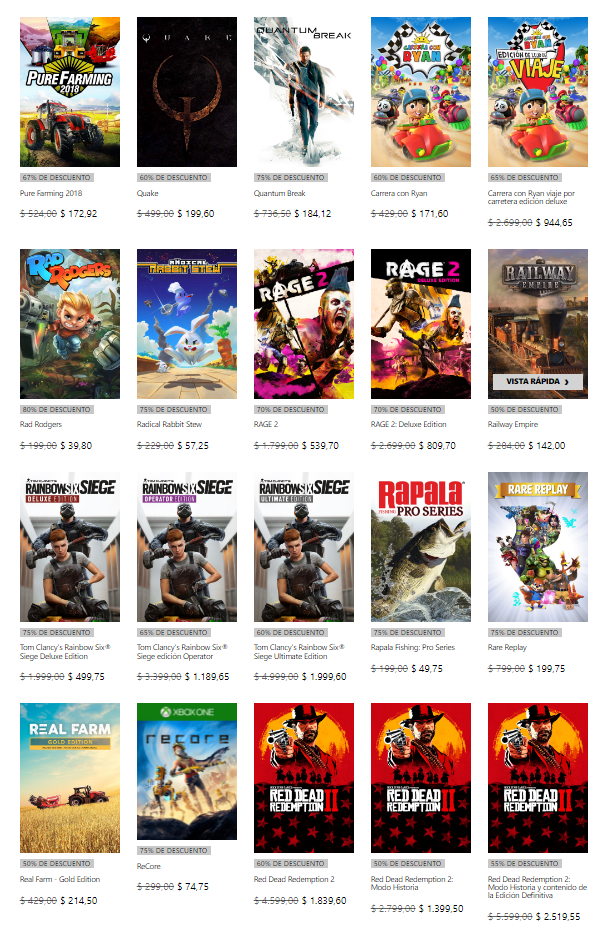
Task: Open the Rad Rodgers game cover
Action: click(70, 323)
